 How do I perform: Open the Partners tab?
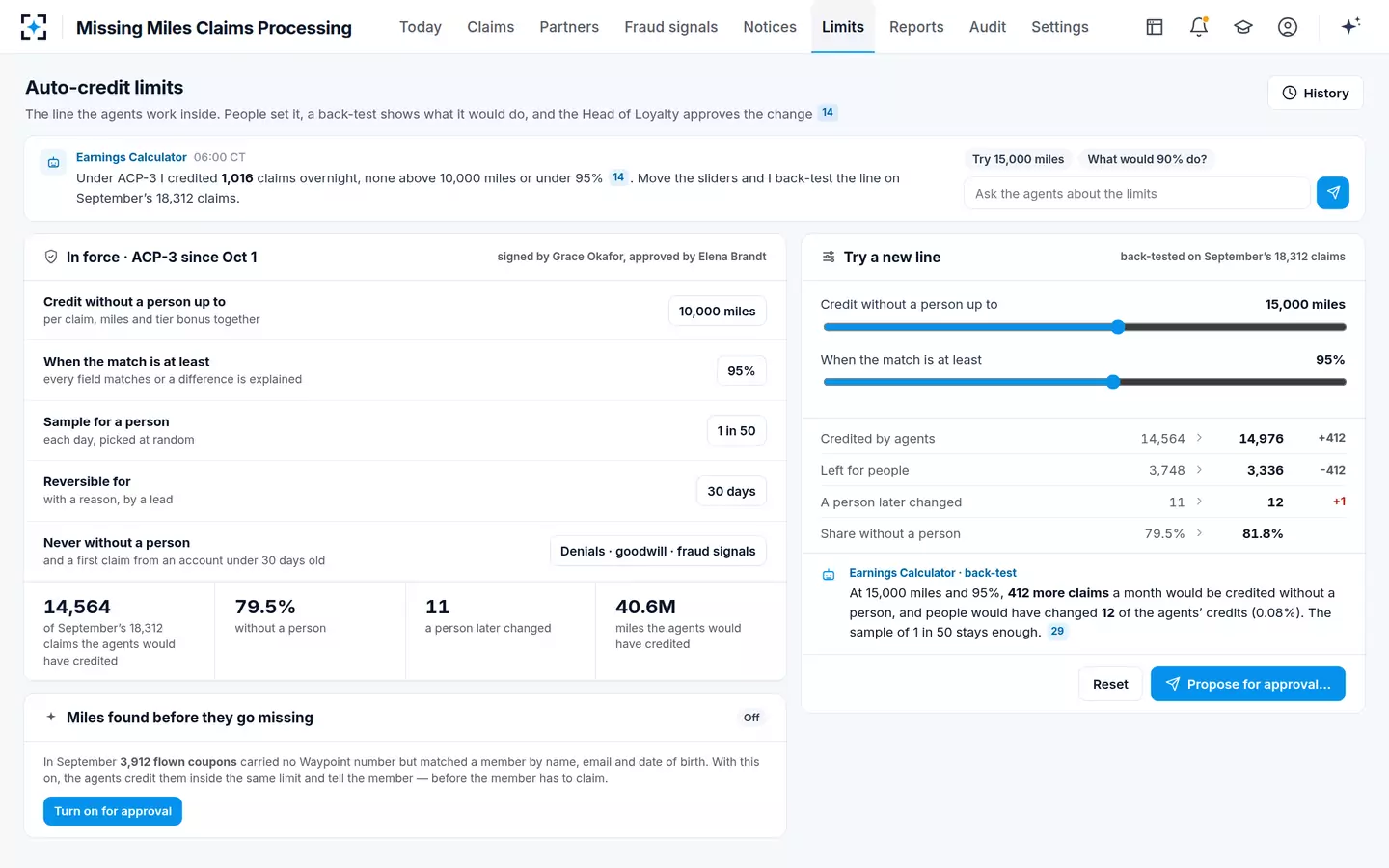tap(569, 27)
